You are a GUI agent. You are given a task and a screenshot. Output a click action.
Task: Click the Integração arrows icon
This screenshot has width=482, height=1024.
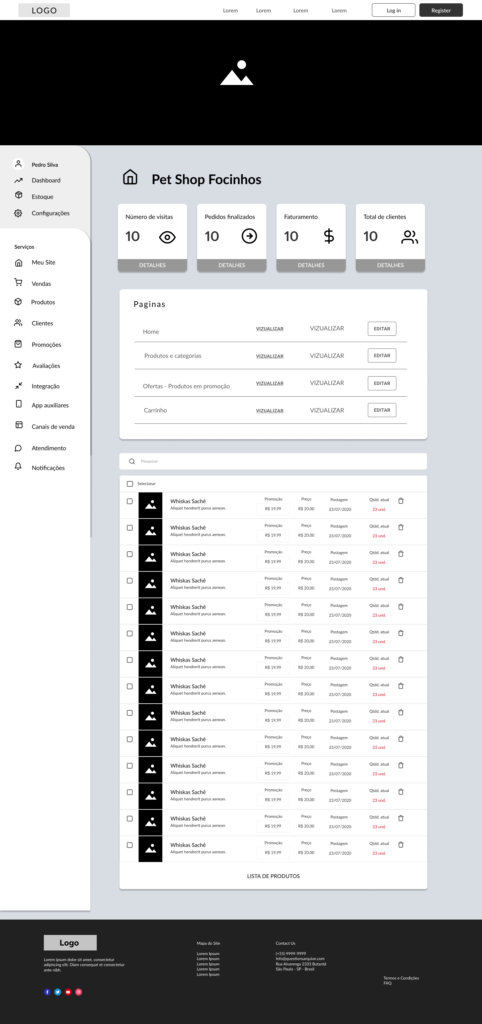click(x=18, y=386)
